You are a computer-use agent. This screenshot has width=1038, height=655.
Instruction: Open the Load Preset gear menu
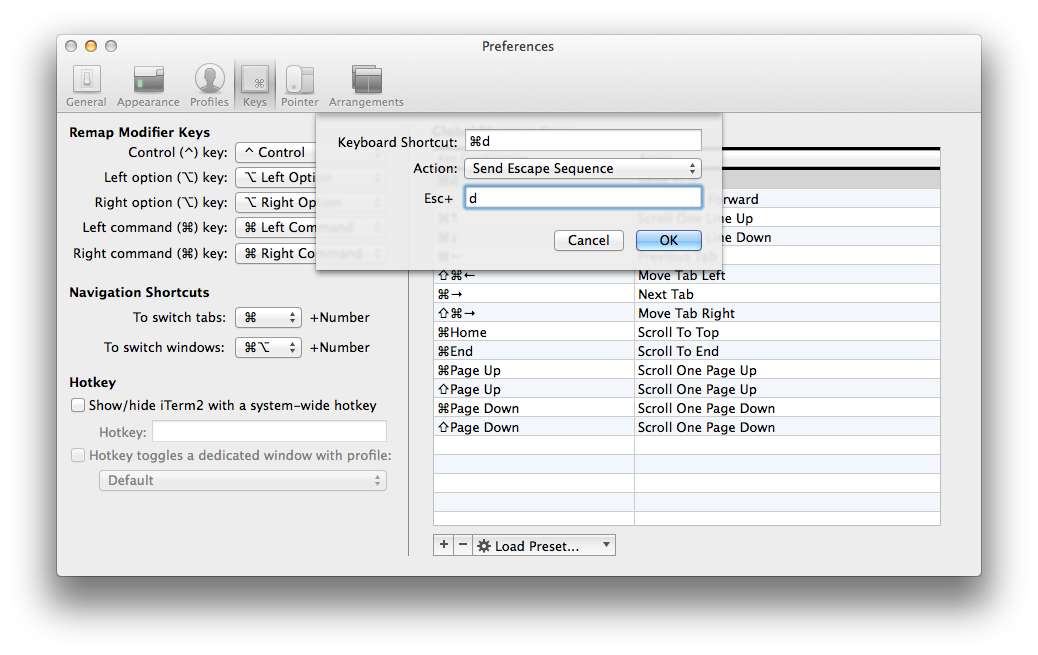point(544,545)
